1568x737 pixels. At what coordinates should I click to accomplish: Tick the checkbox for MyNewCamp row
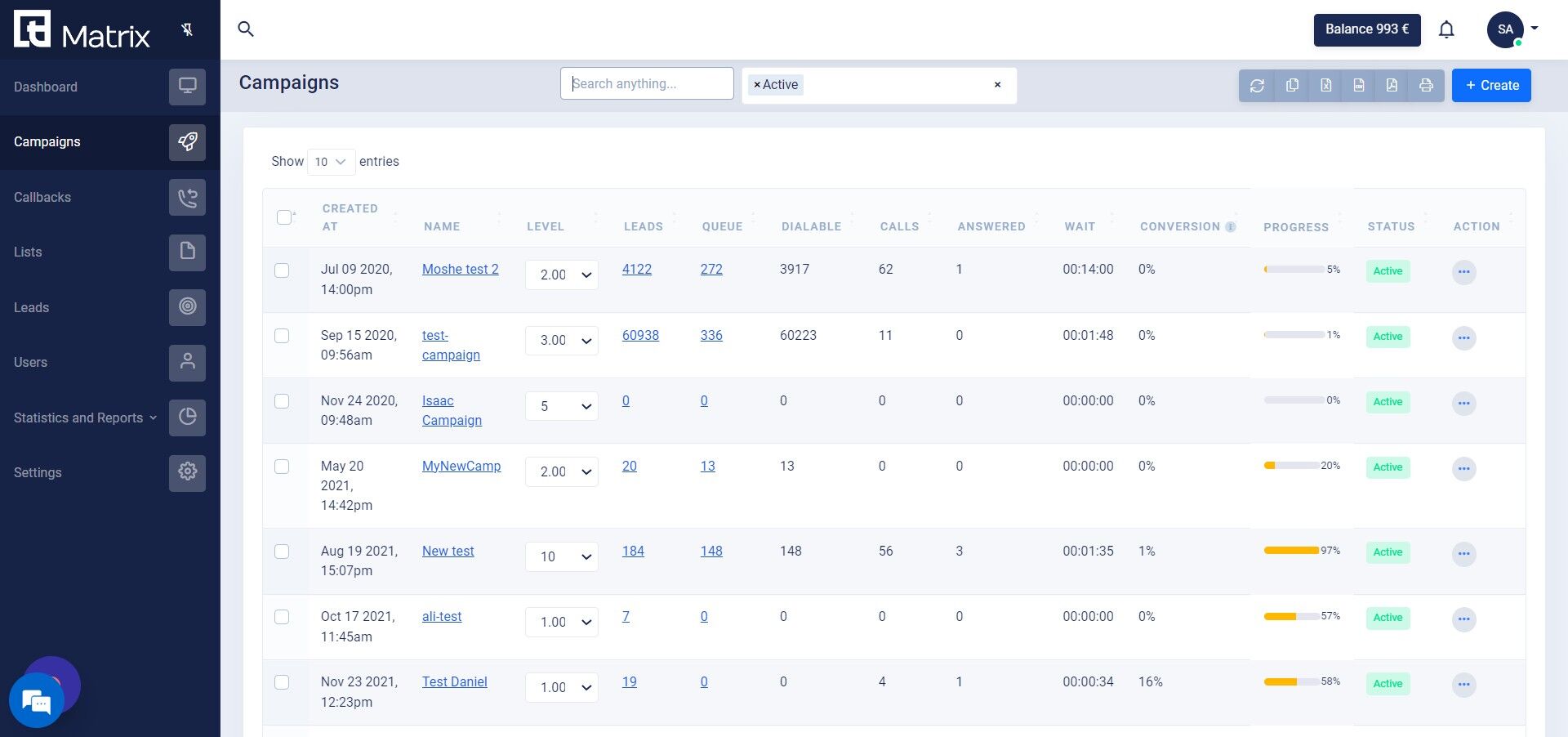[x=282, y=467]
